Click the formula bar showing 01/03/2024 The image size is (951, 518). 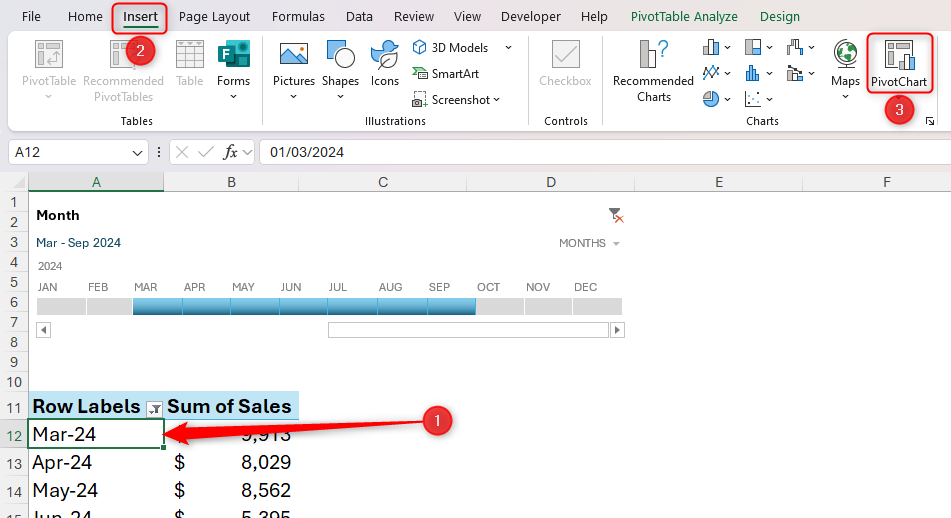tap(600, 152)
